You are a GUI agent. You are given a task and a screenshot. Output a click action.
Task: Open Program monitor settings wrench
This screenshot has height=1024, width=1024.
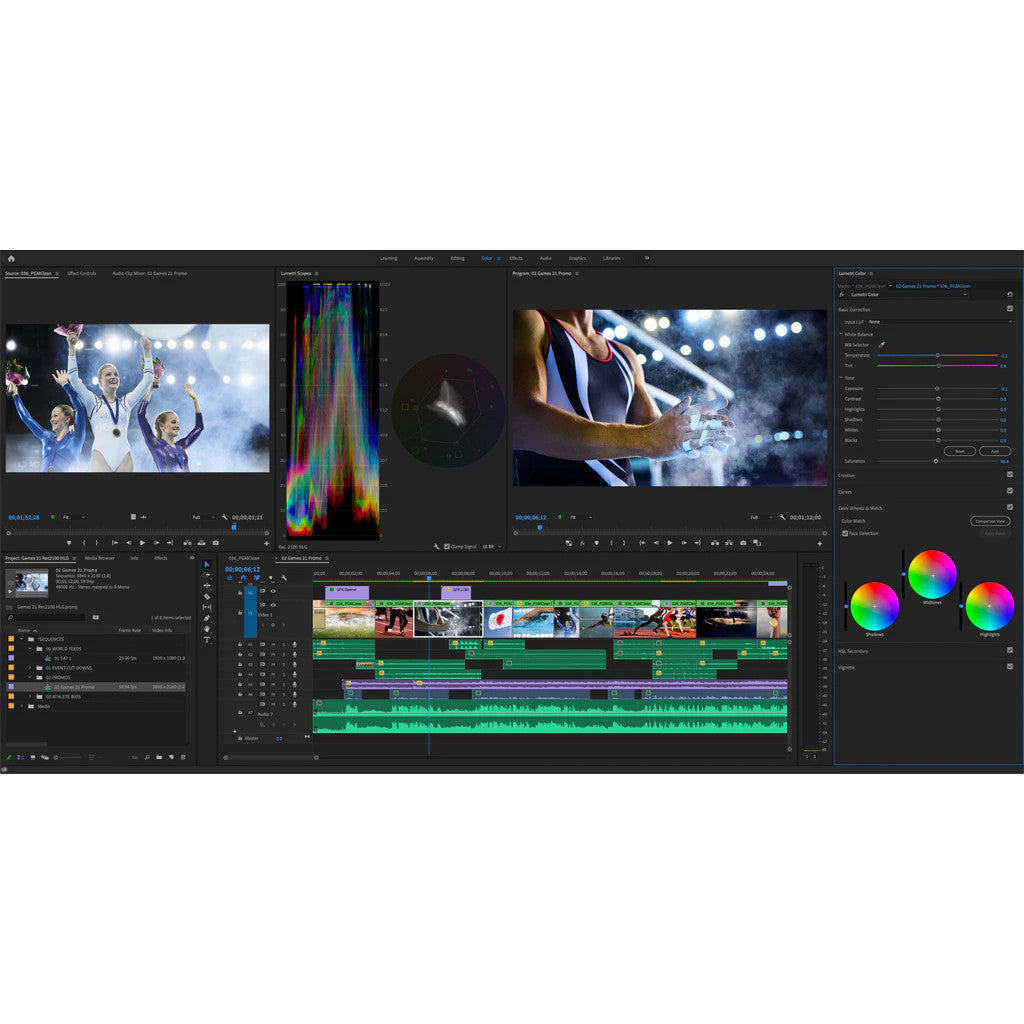782,517
